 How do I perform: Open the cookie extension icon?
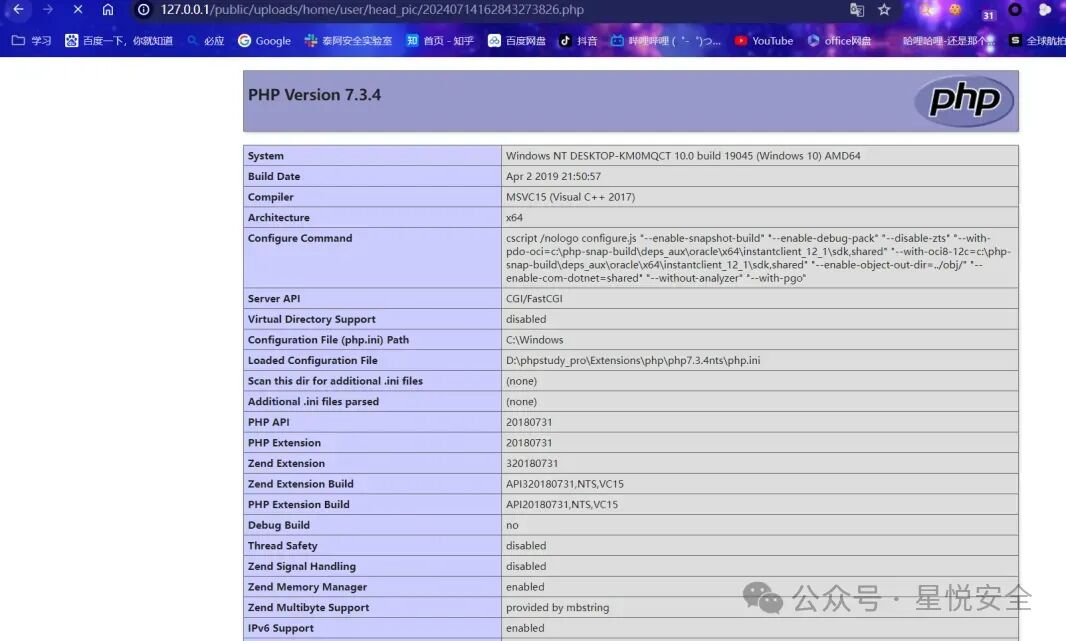click(x=955, y=10)
